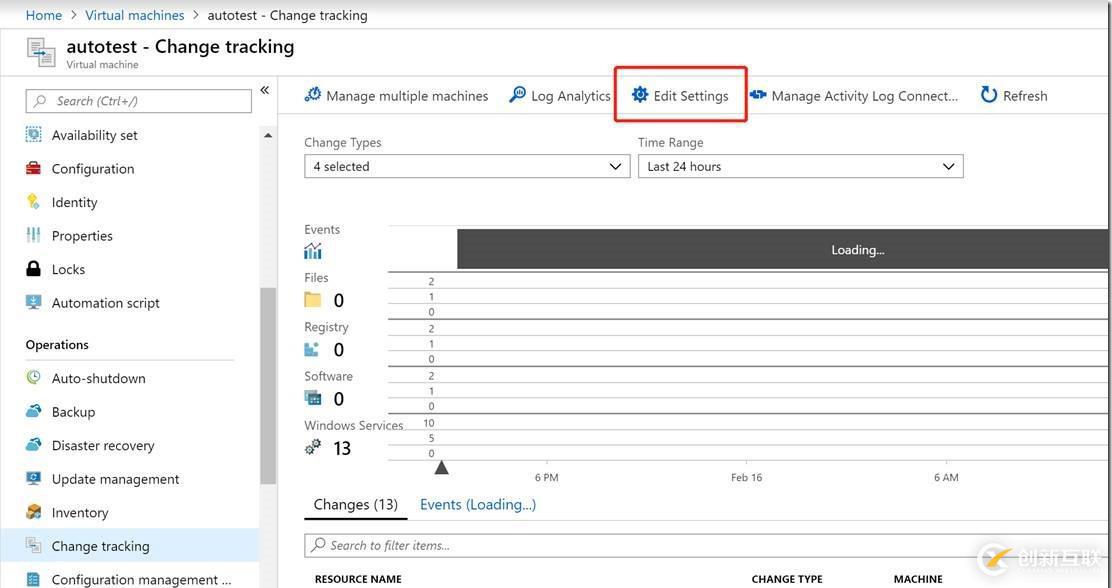Open Log Analytics from toolbar

560,95
